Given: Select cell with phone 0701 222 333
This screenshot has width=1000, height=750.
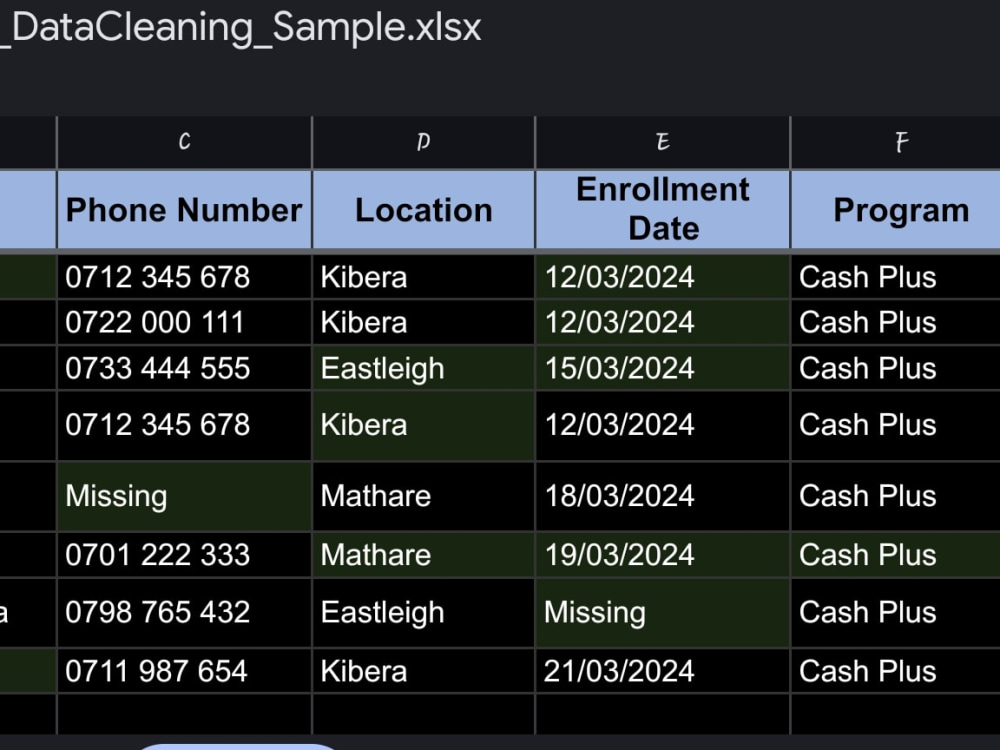Looking at the screenshot, I should (x=184, y=555).
